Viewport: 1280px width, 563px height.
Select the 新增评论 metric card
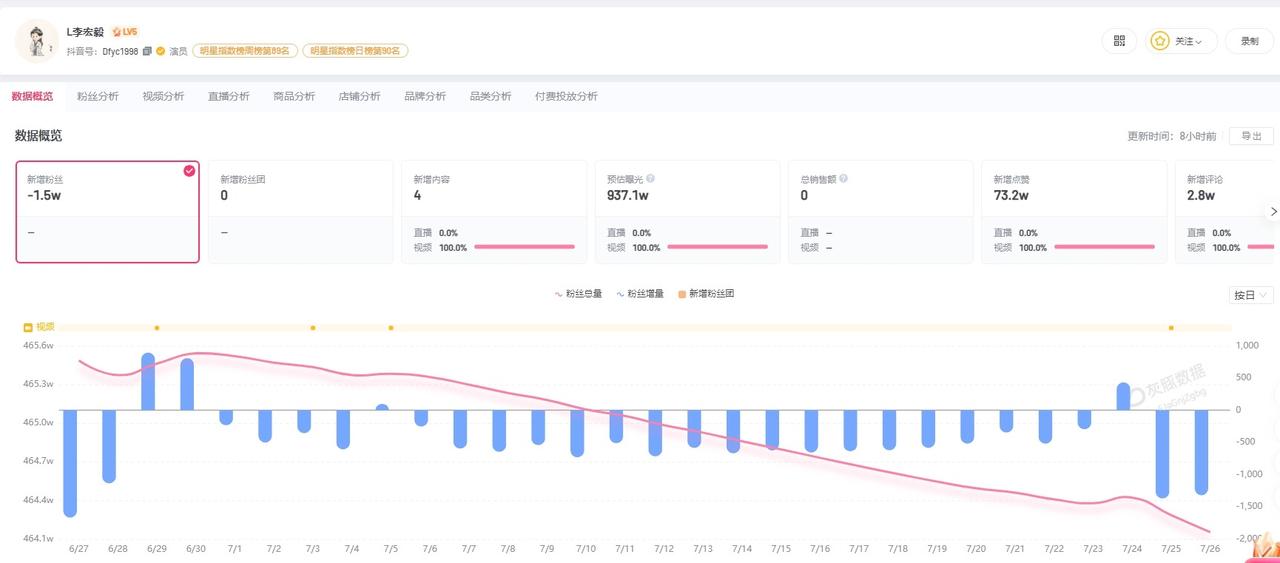pos(1227,212)
